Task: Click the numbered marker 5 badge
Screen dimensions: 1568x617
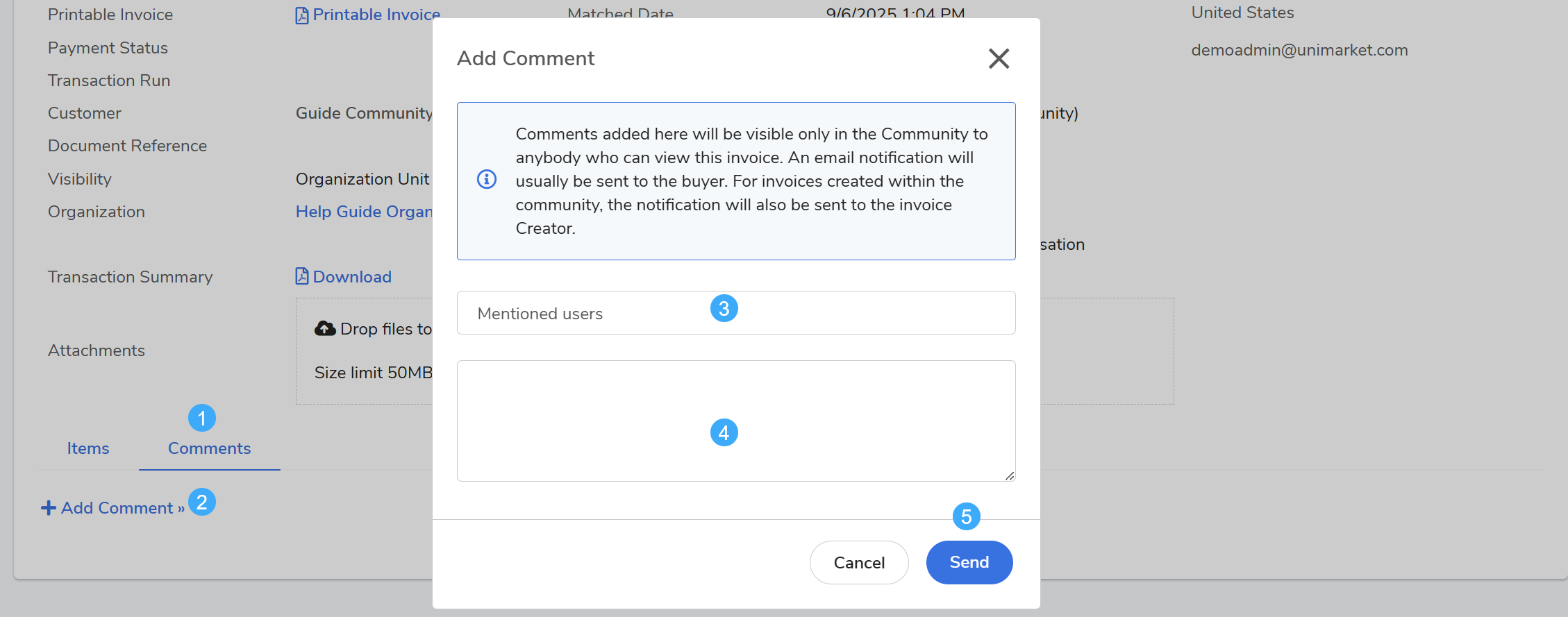Action: 966,516
